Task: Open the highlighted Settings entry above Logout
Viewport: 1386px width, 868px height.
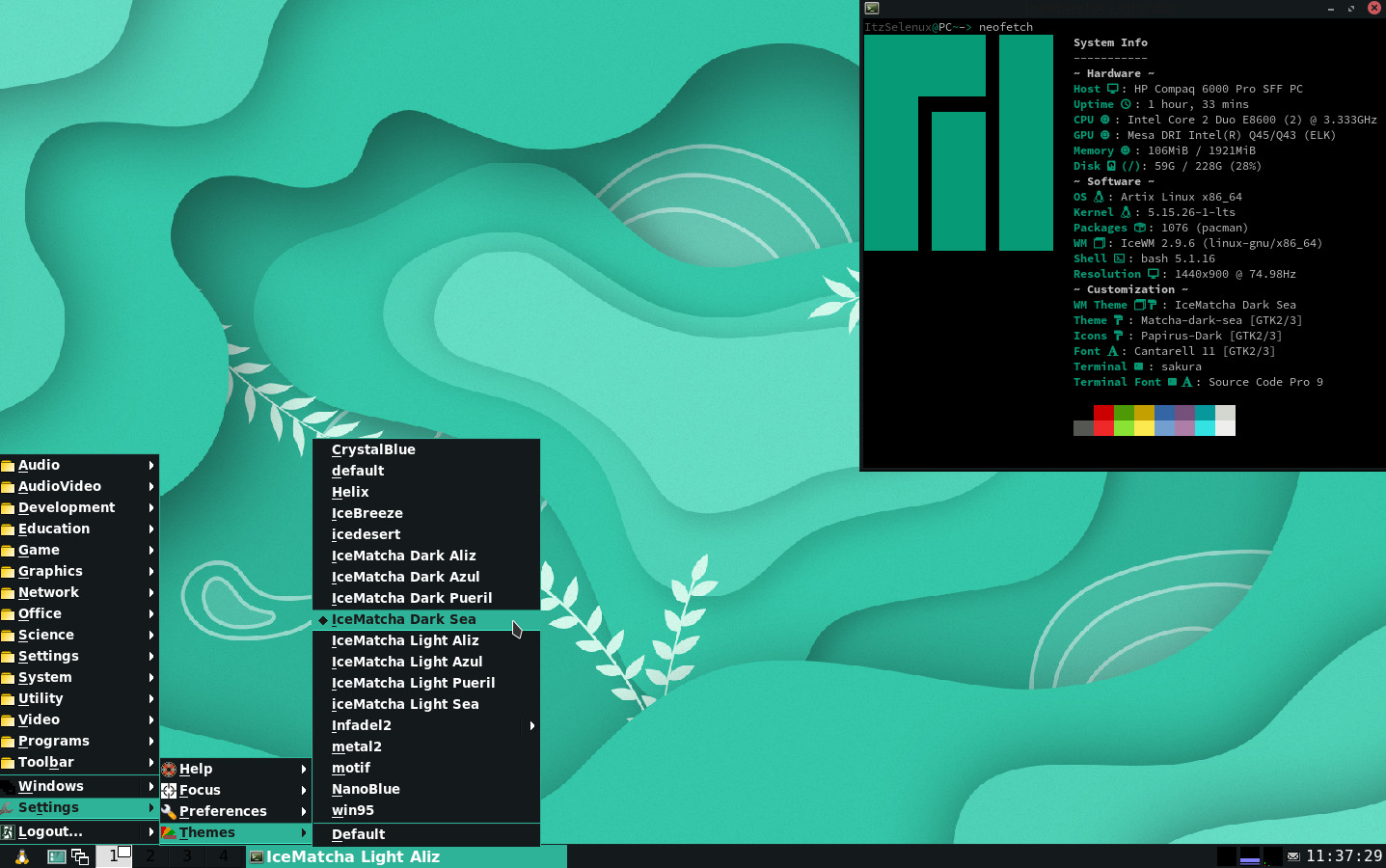Action: tap(79, 807)
